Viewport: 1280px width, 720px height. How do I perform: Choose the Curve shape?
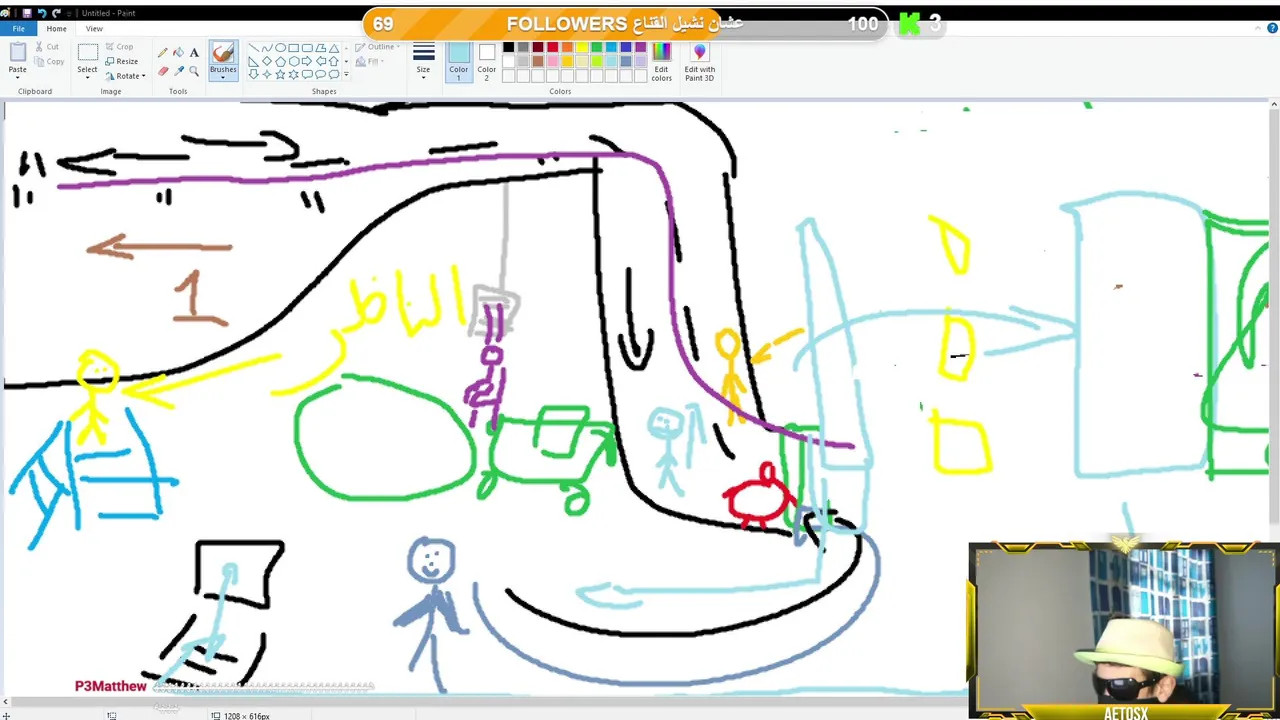[267, 48]
